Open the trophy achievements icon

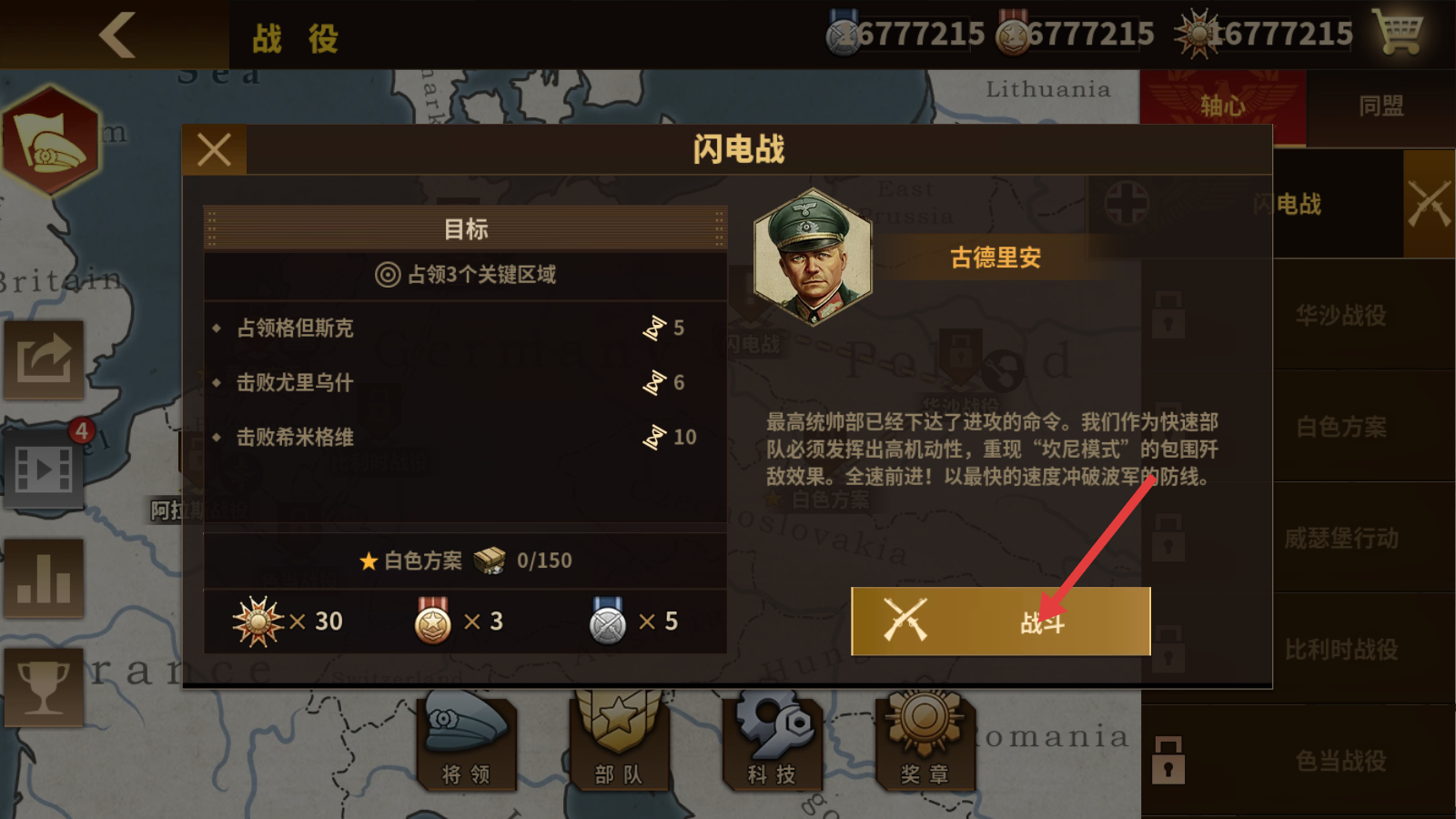pyautogui.click(x=44, y=687)
